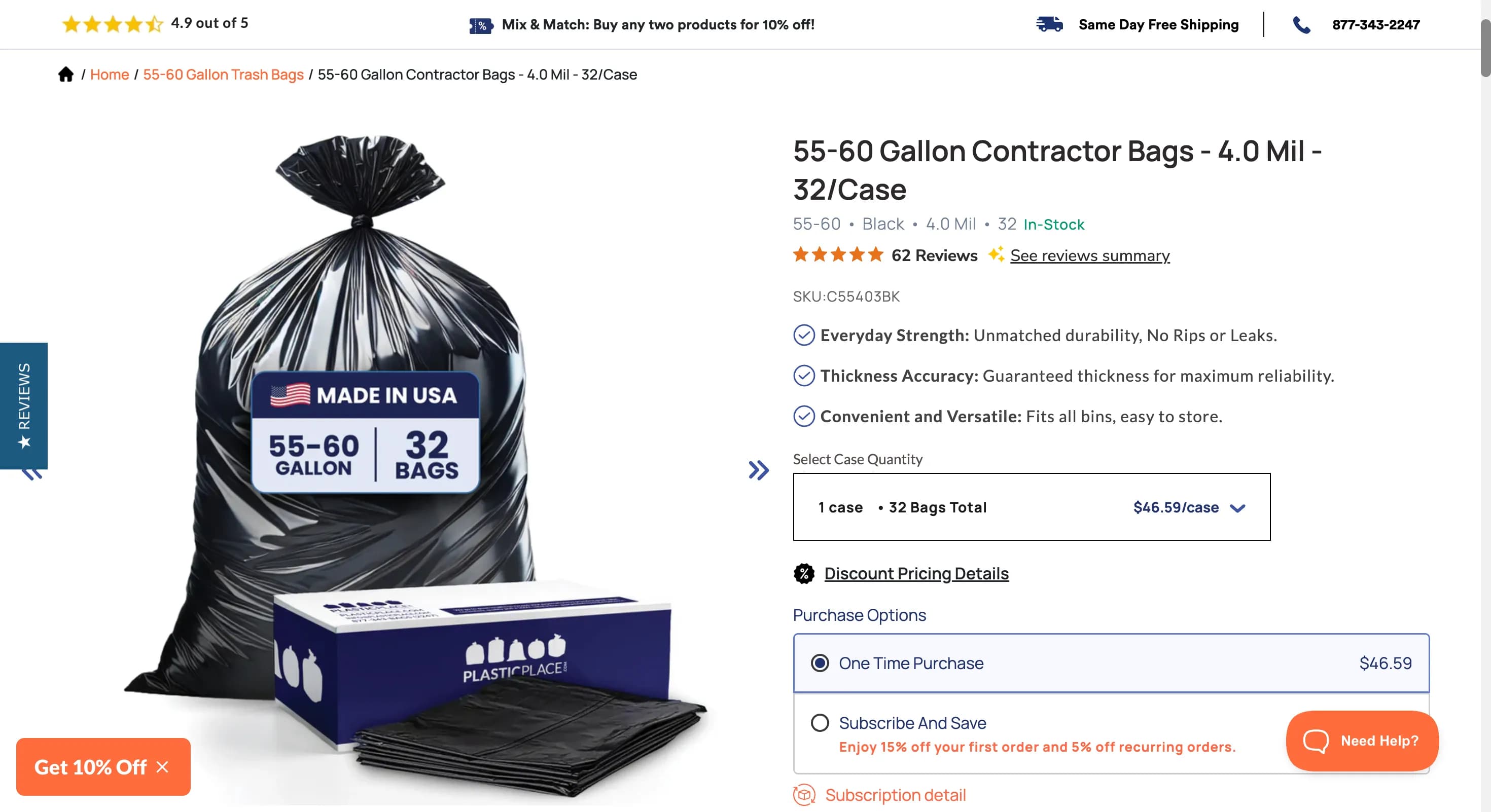The width and height of the screenshot is (1491, 812).
Task: Open the vertical Reviews side tab
Action: (24, 405)
